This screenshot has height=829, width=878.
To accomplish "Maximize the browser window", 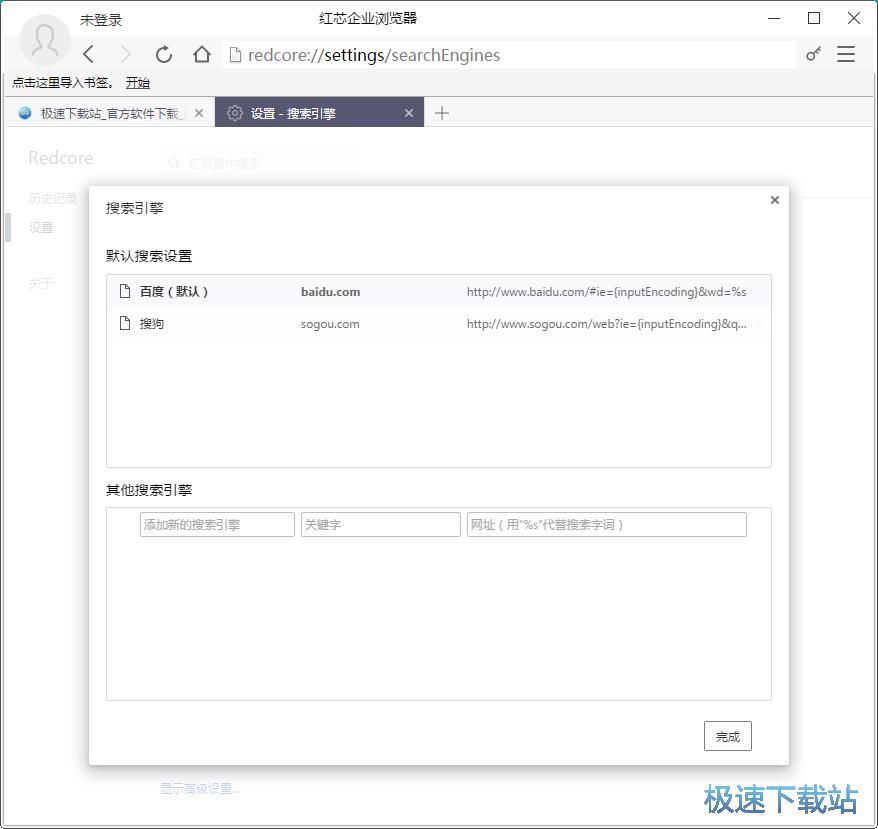I will click(814, 18).
